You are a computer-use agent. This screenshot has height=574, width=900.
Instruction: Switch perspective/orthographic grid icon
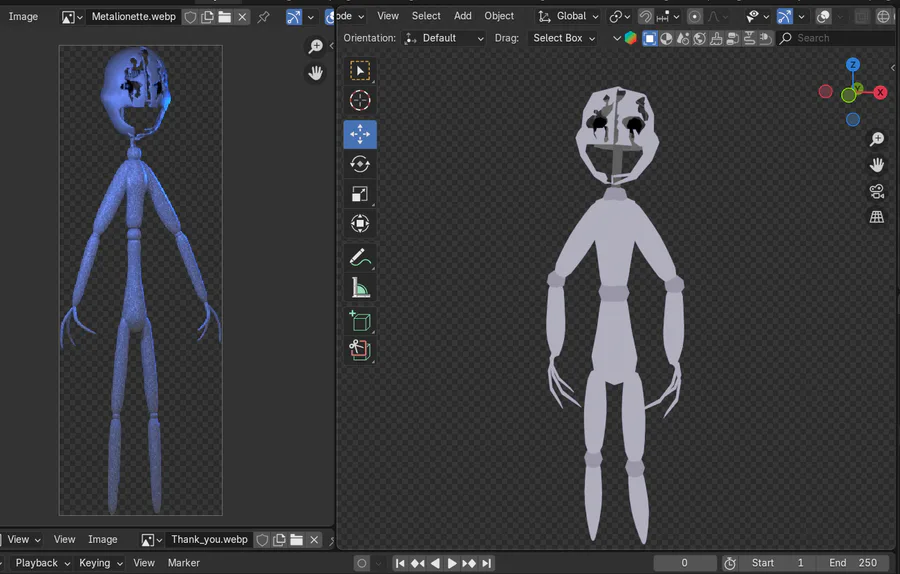pos(876,217)
